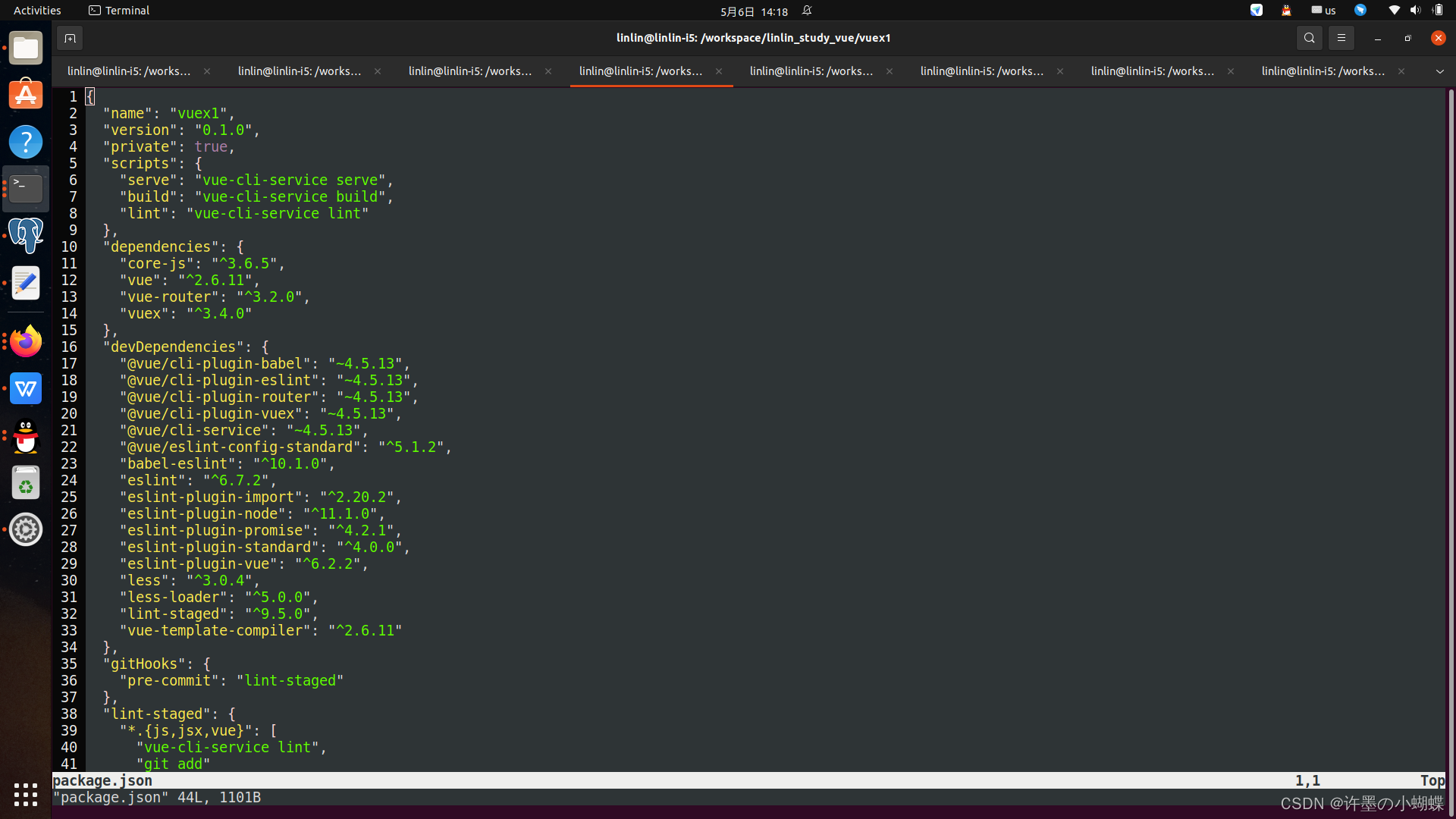This screenshot has height=819, width=1456.
Task: Show the applications grid
Action: click(x=26, y=794)
